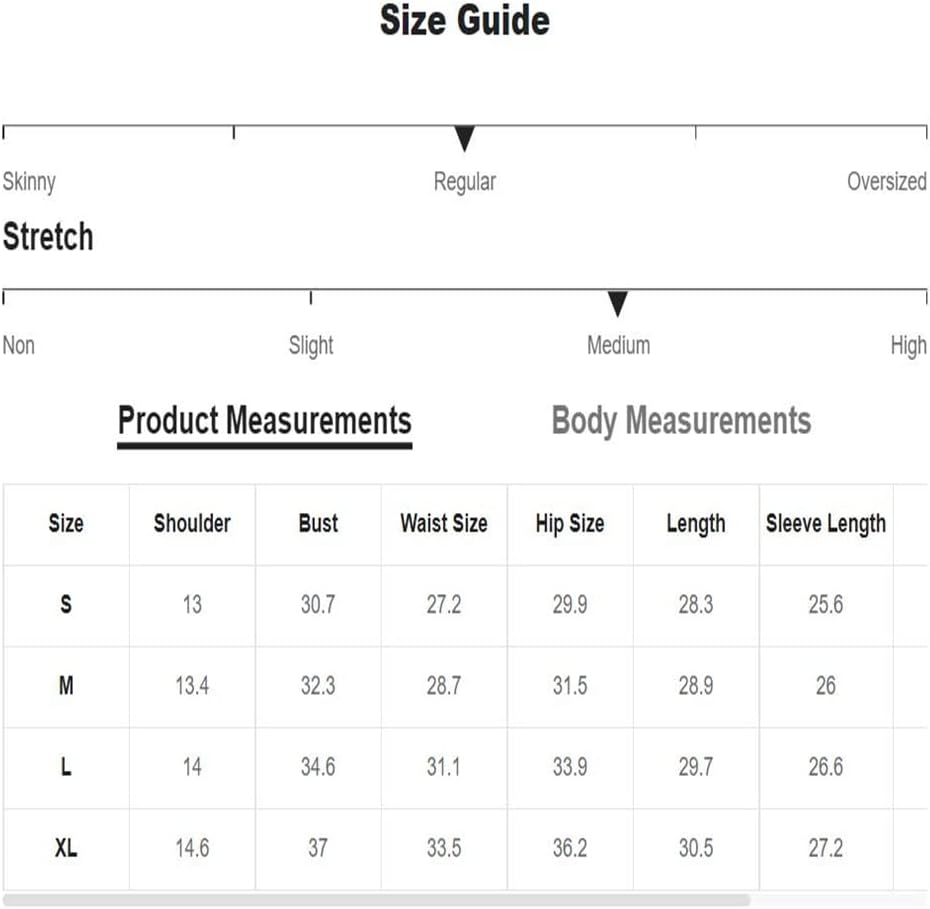Image resolution: width=930 pixels, height=909 pixels.
Task: Click the Sleeve Length column header
Action: (826, 524)
